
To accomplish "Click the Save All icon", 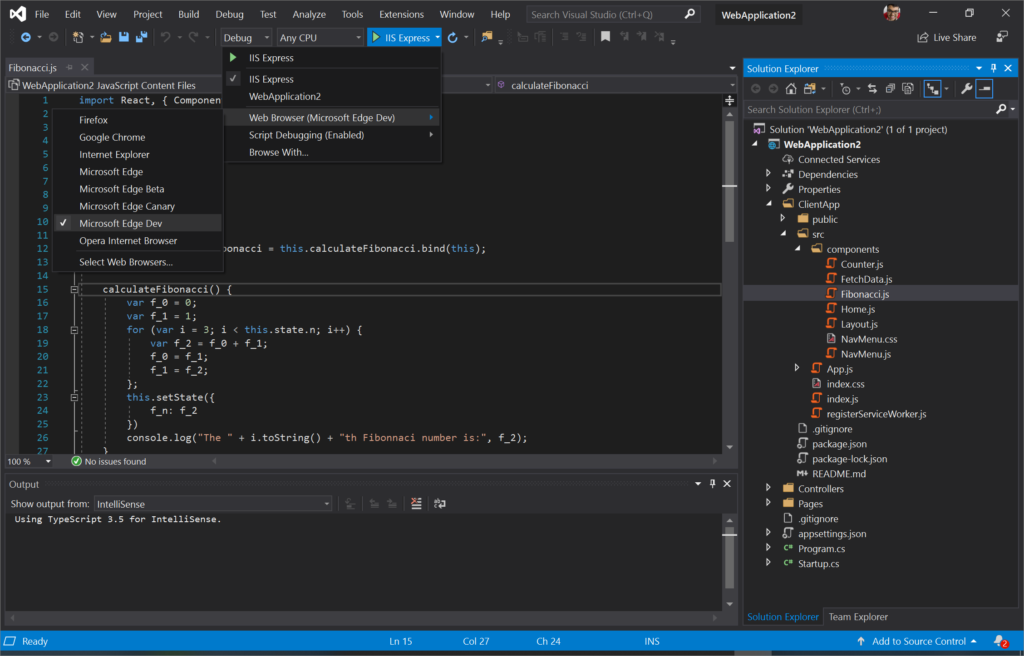I will pos(141,38).
